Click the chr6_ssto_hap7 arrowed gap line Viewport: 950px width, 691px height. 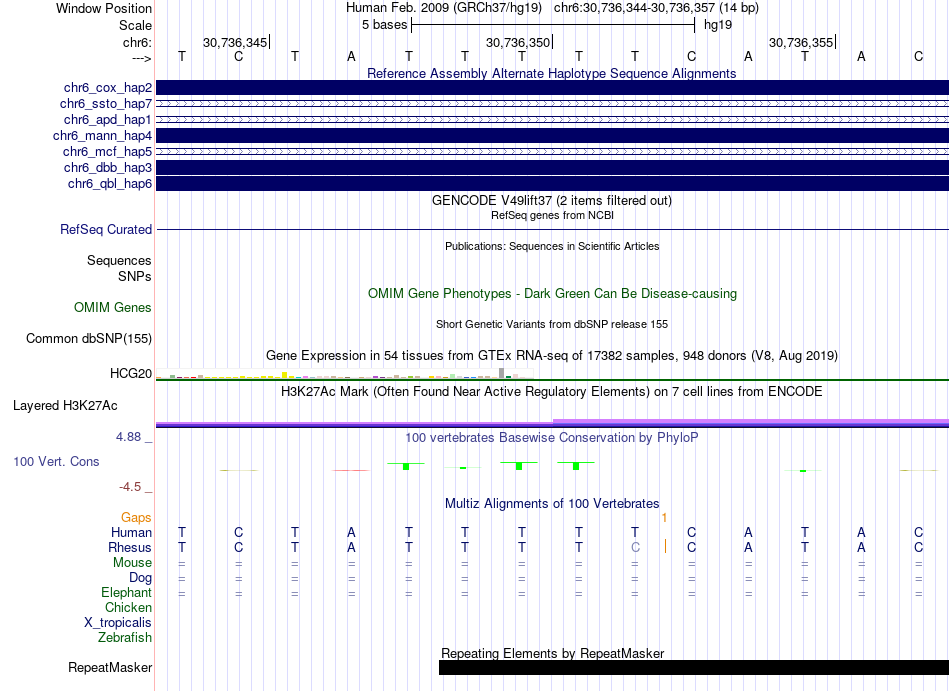[552, 104]
